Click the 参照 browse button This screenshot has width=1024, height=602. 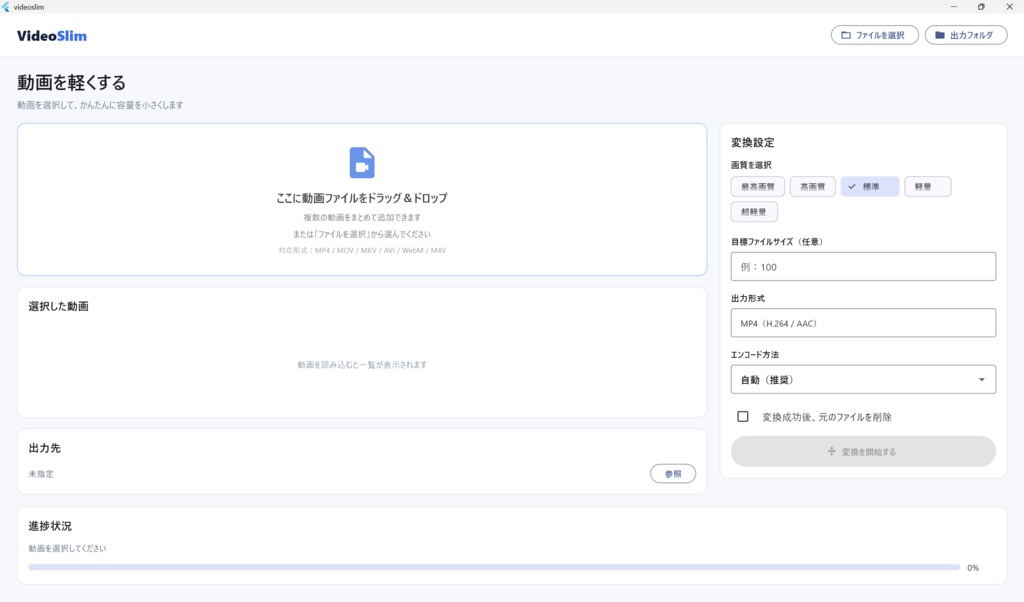pyautogui.click(x=673, y=474)
